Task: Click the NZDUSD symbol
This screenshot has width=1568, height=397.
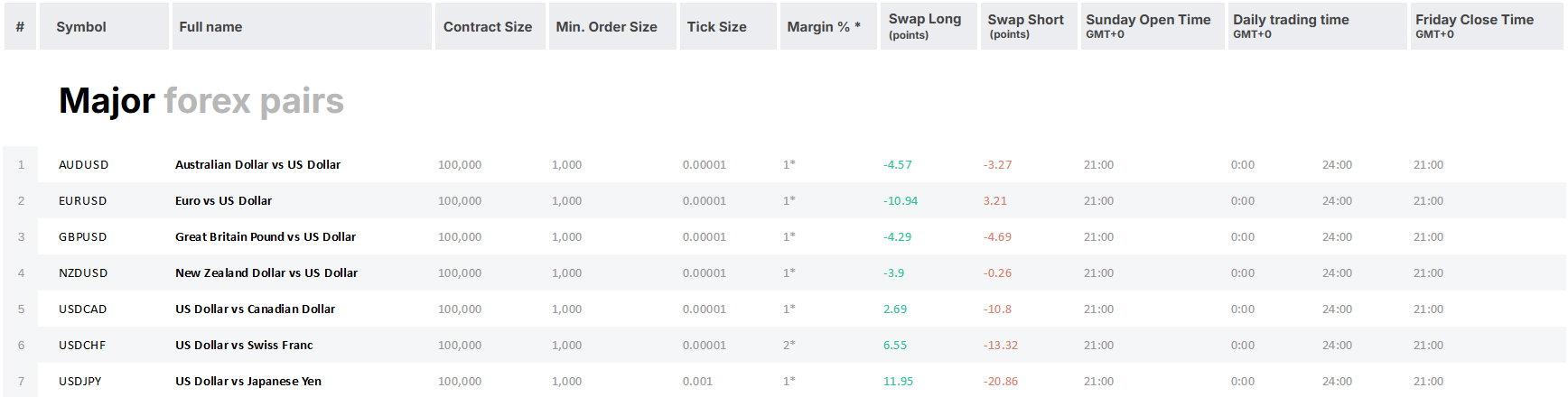Action: [83, 273]
